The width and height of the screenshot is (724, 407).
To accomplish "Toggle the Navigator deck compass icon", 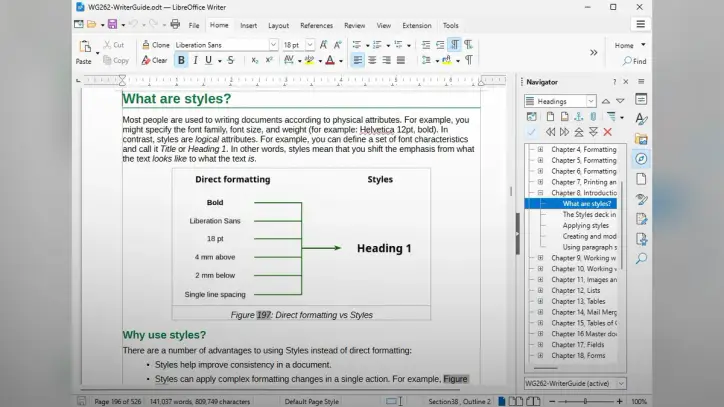I will [x=641, y=159].
